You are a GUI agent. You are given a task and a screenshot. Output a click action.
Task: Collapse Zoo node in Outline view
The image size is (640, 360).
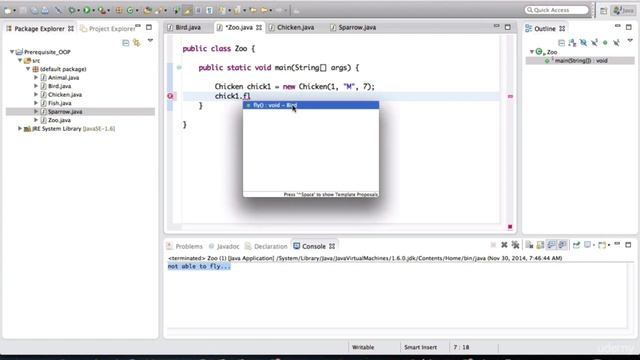point(532,52)
